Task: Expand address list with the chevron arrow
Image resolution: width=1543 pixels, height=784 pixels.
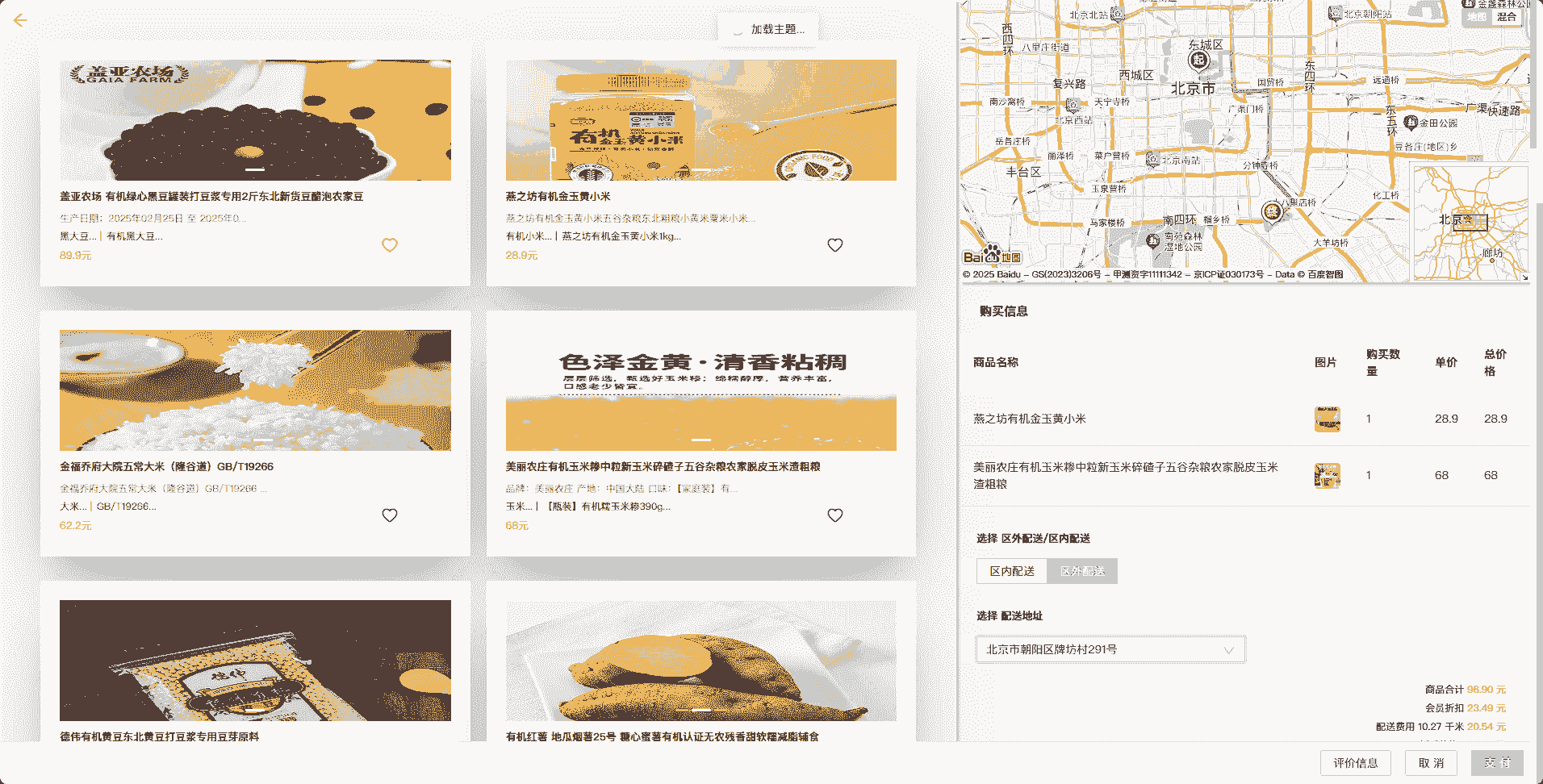Action: (1228, 650)
